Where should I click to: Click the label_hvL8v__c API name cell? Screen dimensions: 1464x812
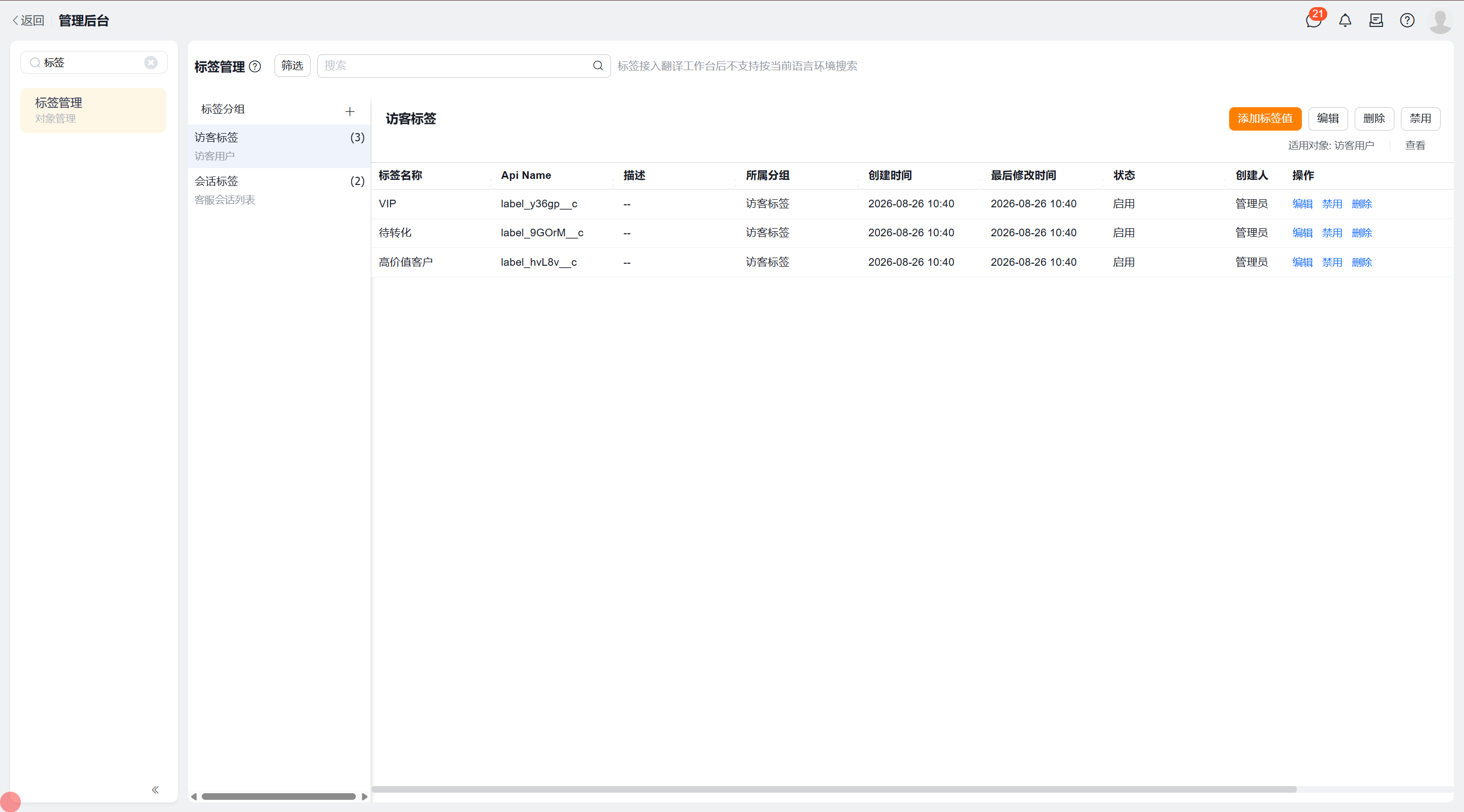coord(538,263)
